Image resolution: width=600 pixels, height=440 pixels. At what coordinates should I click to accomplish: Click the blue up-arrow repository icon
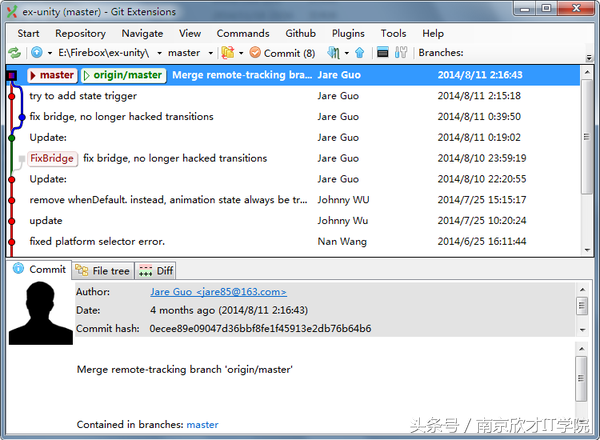click(x=37, y=52)
